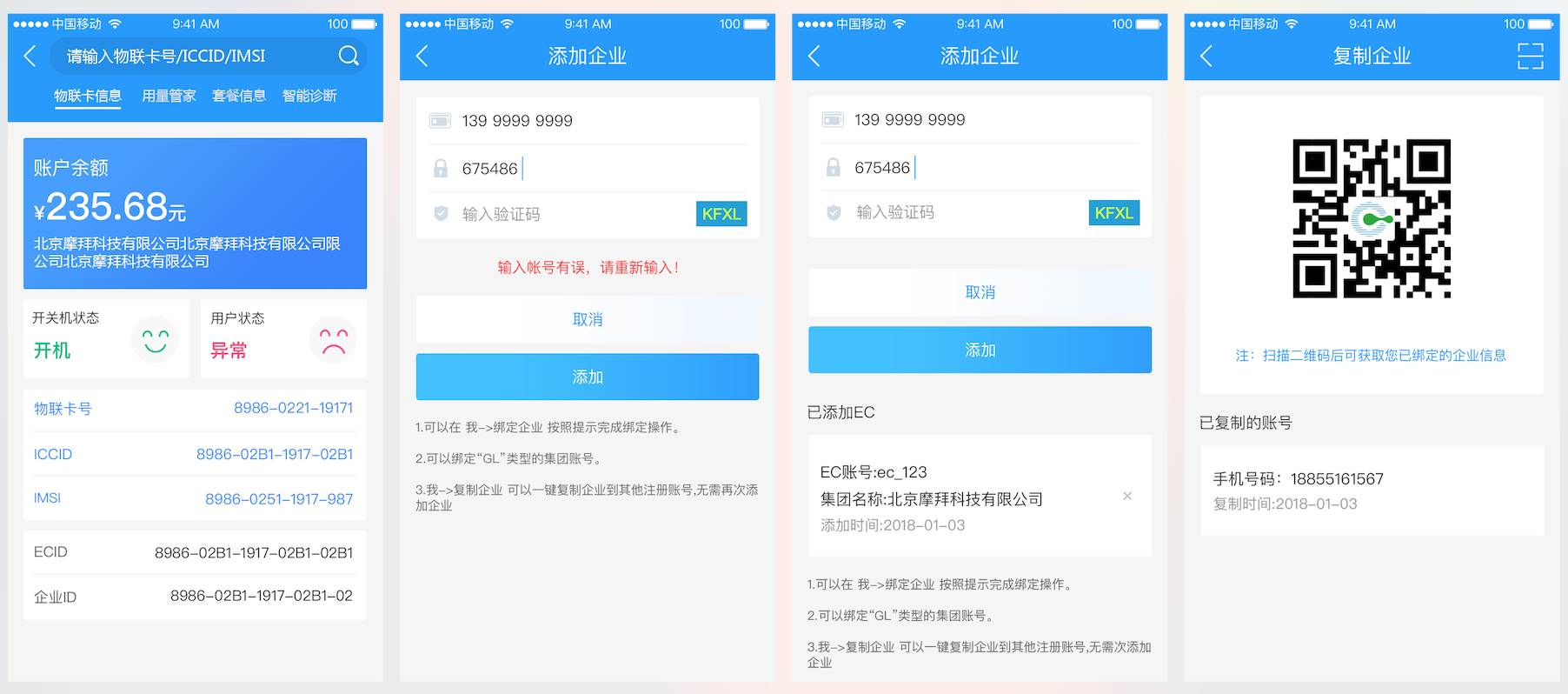Open the 开关机状态 开机 card
The image size is (1568, 694).
(106, 338)
